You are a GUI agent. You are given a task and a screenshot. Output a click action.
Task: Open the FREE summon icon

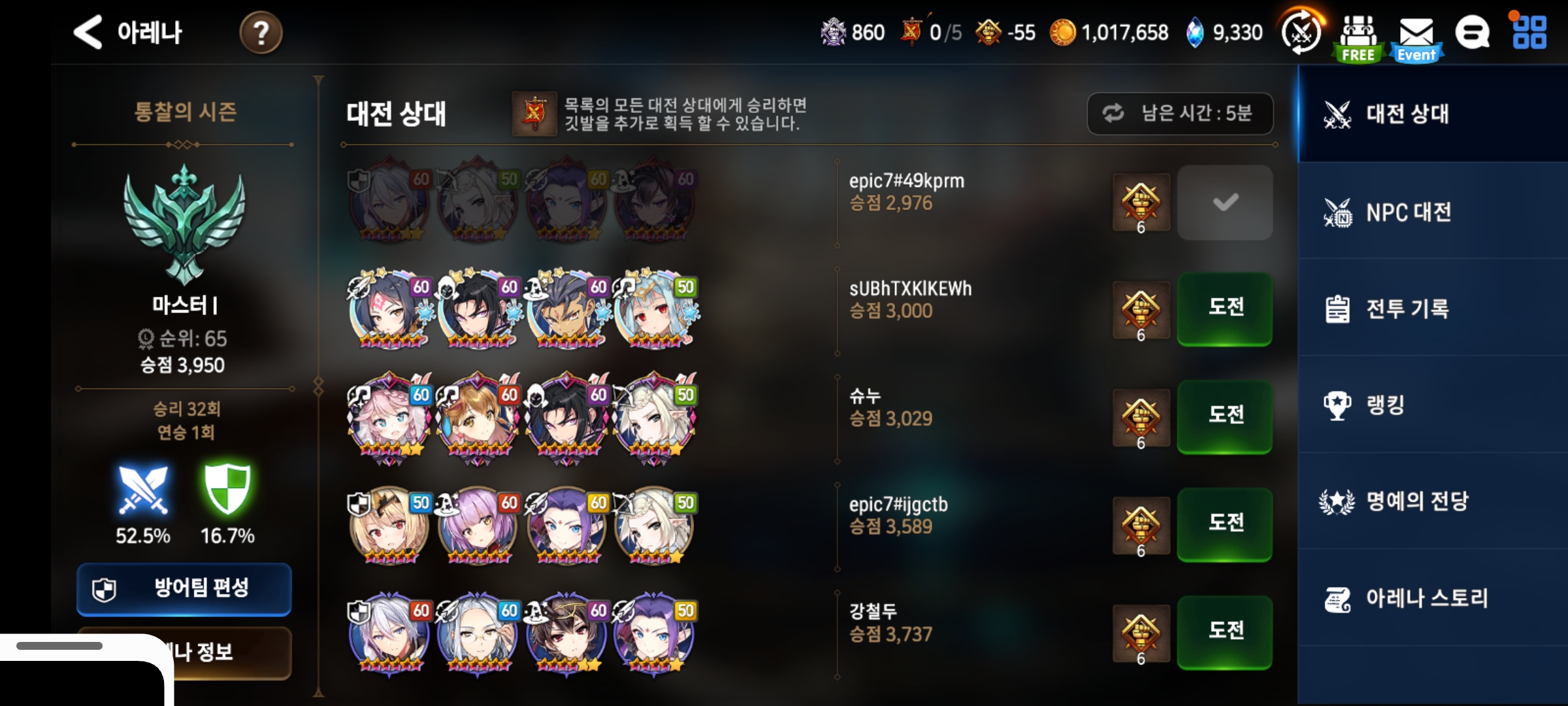[x=1358, y=38]
